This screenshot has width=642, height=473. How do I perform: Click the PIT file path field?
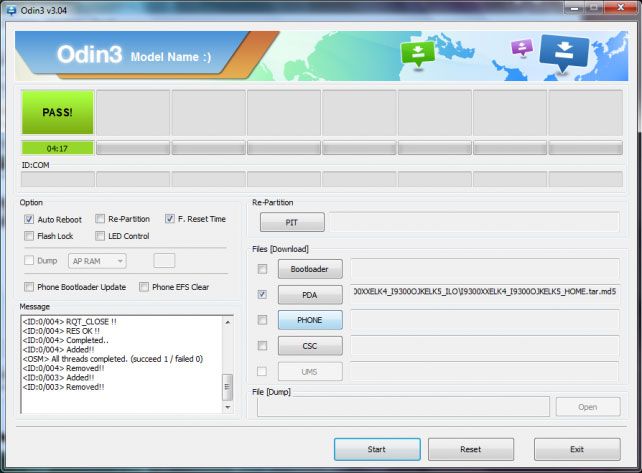coord(475,222)
